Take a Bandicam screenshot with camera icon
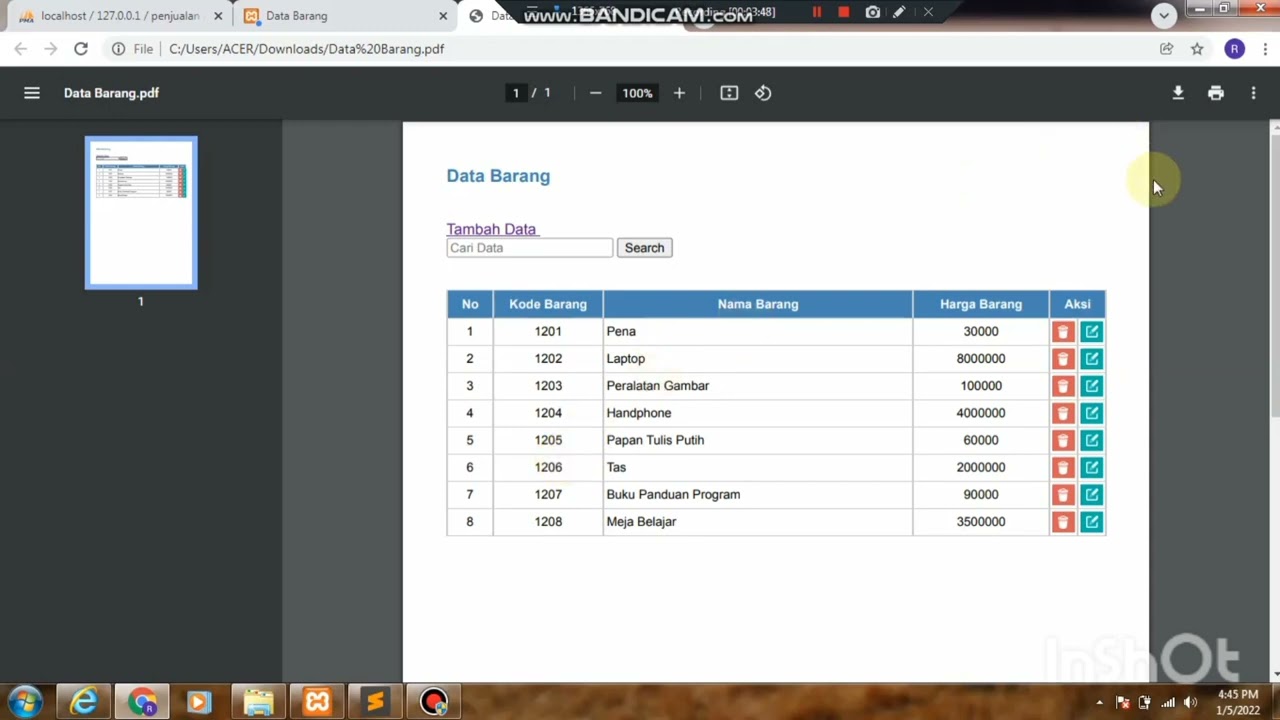This screenshot has width=1280, height=720. pyautogui.click(x=873, y=12)
